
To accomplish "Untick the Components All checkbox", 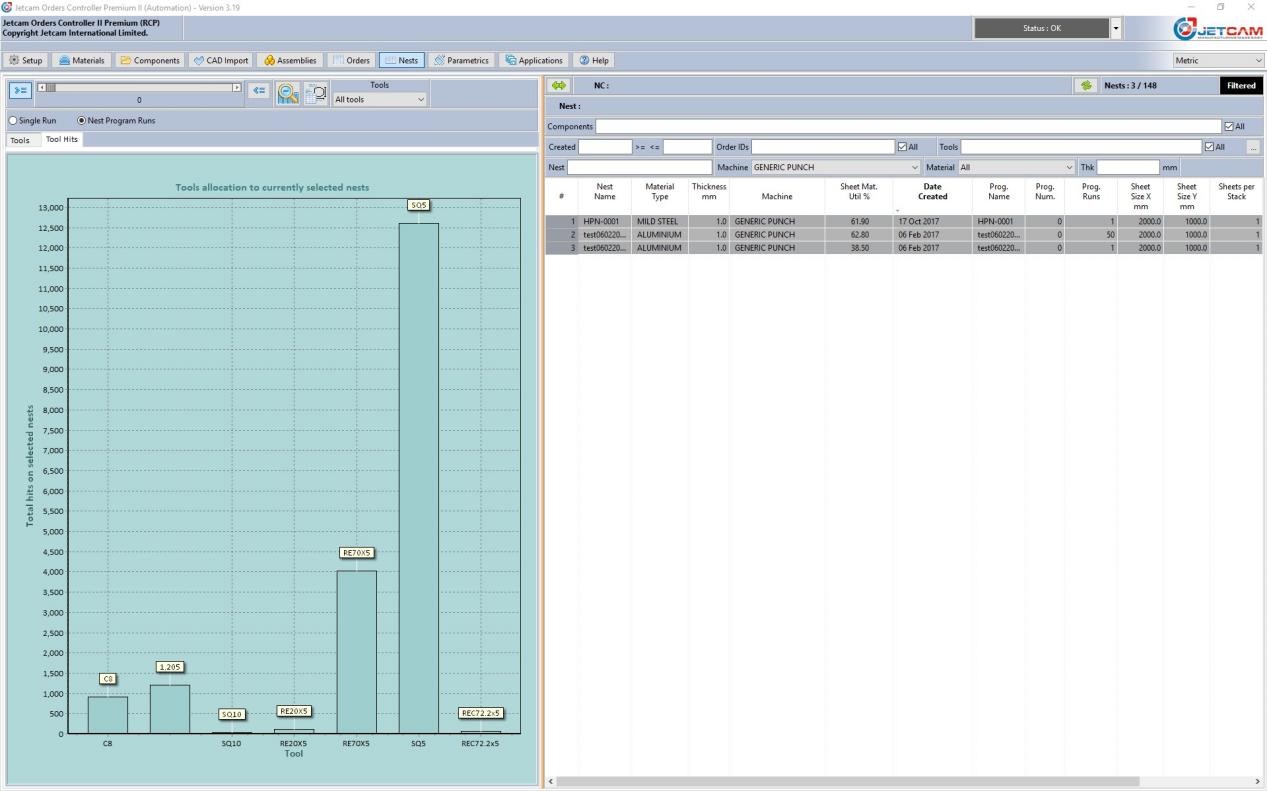I will [1230, 127].
